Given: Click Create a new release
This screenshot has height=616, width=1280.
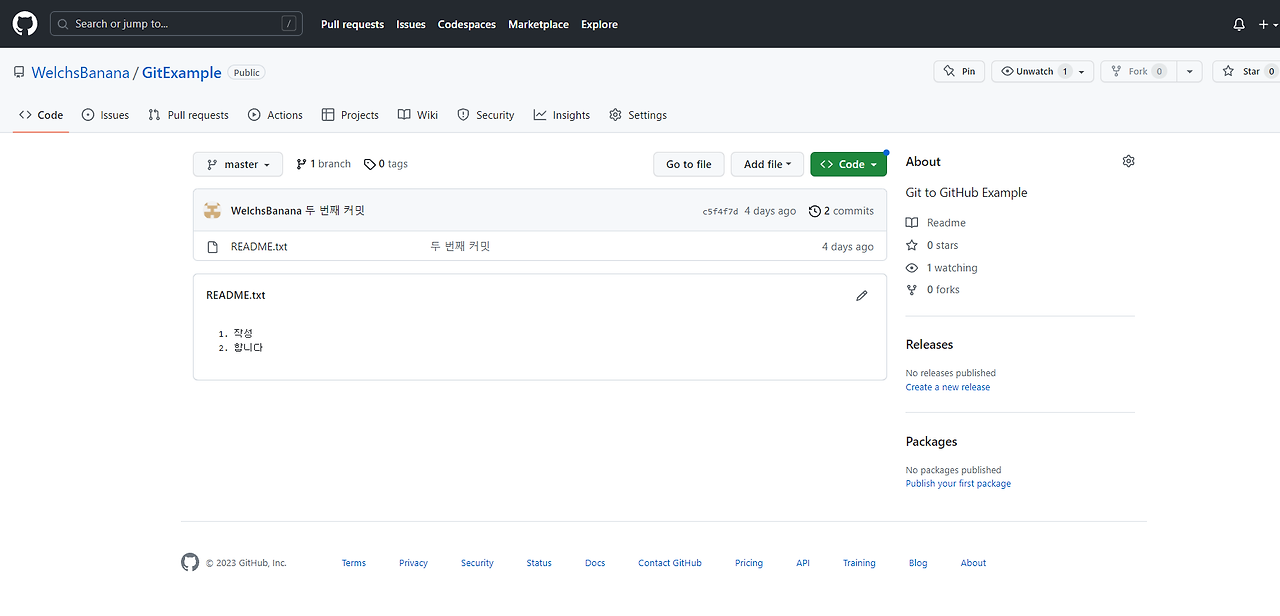Looking at the screenshot, I should [x=948, y=387].
